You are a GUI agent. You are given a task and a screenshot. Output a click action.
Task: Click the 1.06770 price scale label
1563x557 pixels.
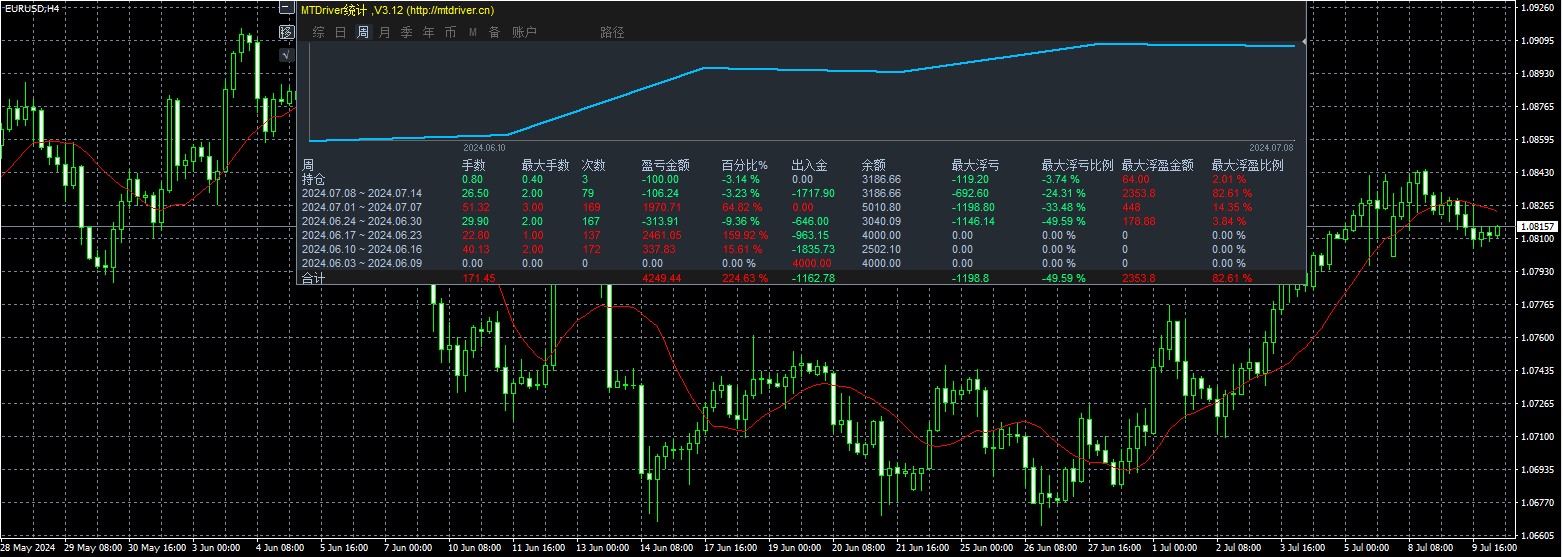coord(1538,503)
